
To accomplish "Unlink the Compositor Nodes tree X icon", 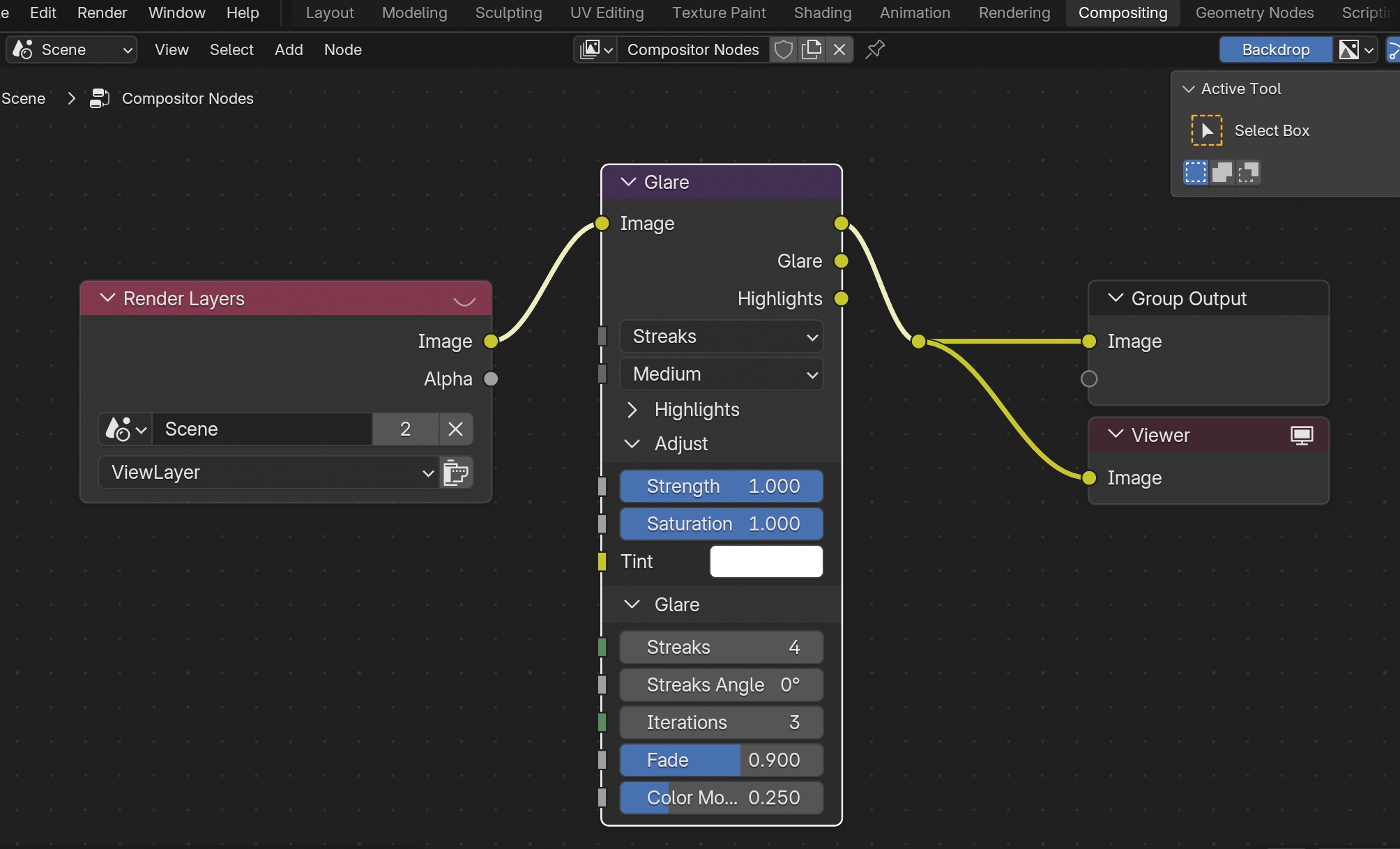I will coord(839,49).
